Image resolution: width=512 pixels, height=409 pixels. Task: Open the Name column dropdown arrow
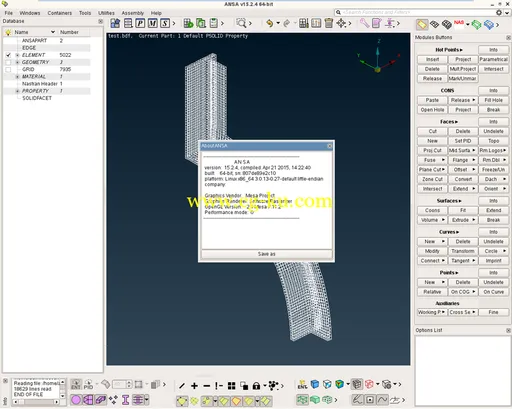point(53,32)
